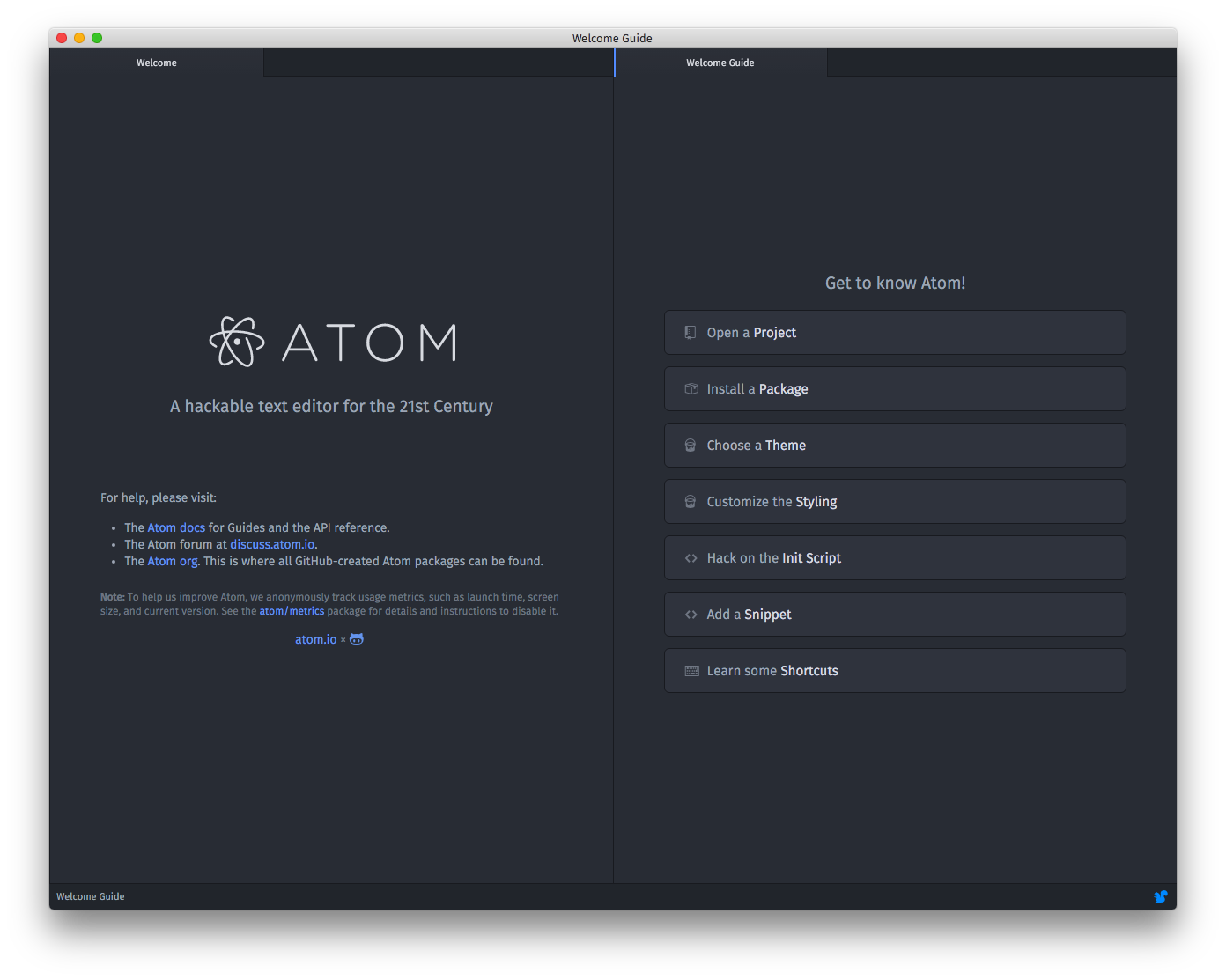Viewport: 1226px width, 980px height.
Task: Click the Atom logo icon
Action: coord(237,342)
